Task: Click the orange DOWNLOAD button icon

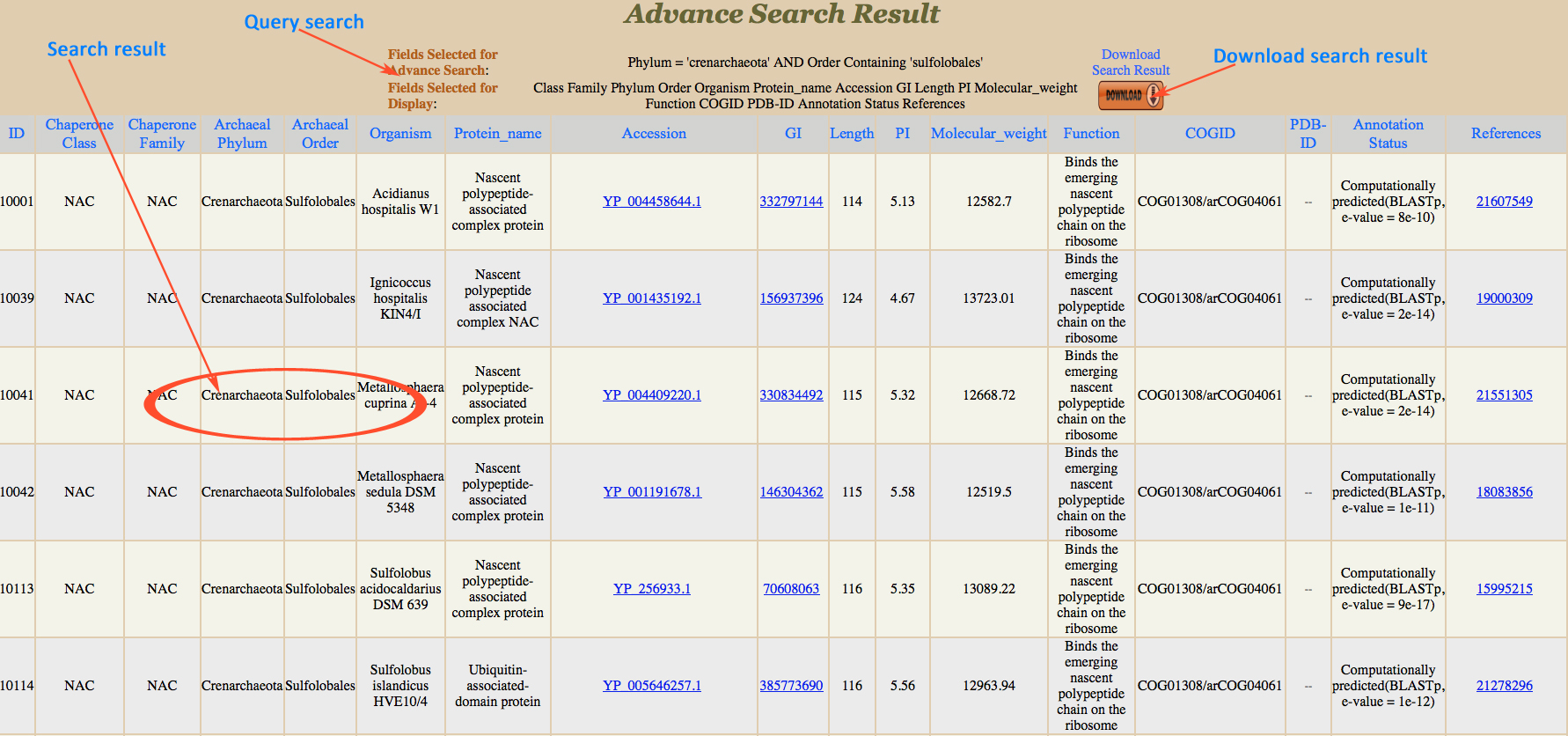Action: (x=1131, y=95)
